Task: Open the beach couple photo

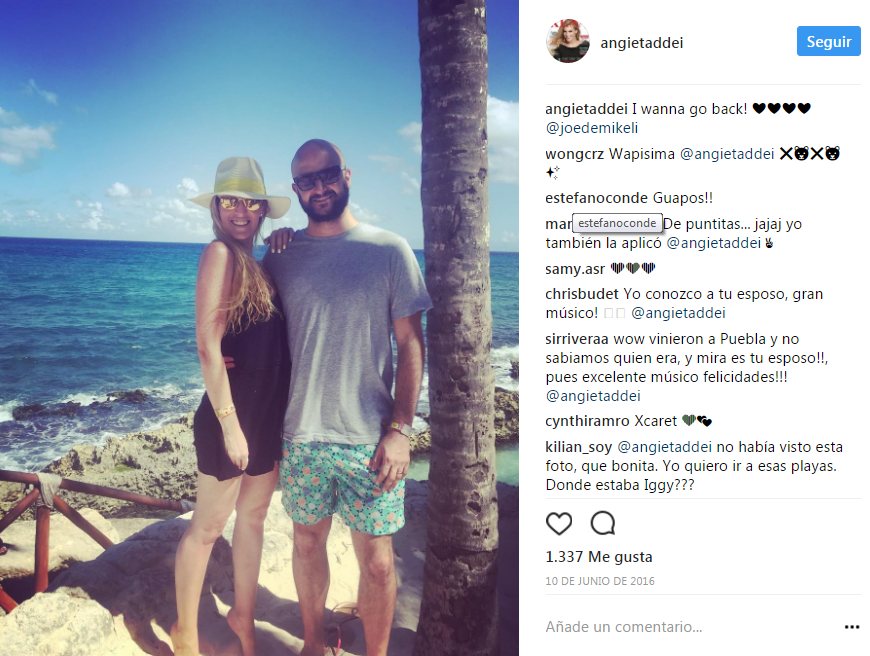Action: (259, 328)
